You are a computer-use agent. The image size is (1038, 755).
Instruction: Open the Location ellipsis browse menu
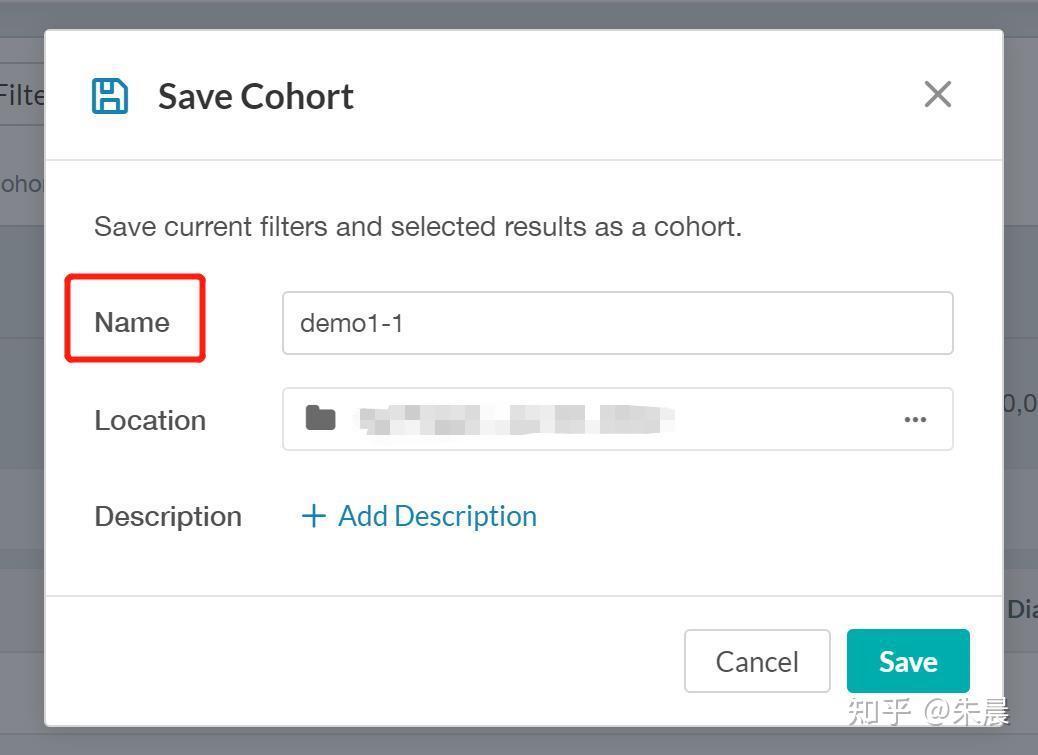[x=915, y=419]
